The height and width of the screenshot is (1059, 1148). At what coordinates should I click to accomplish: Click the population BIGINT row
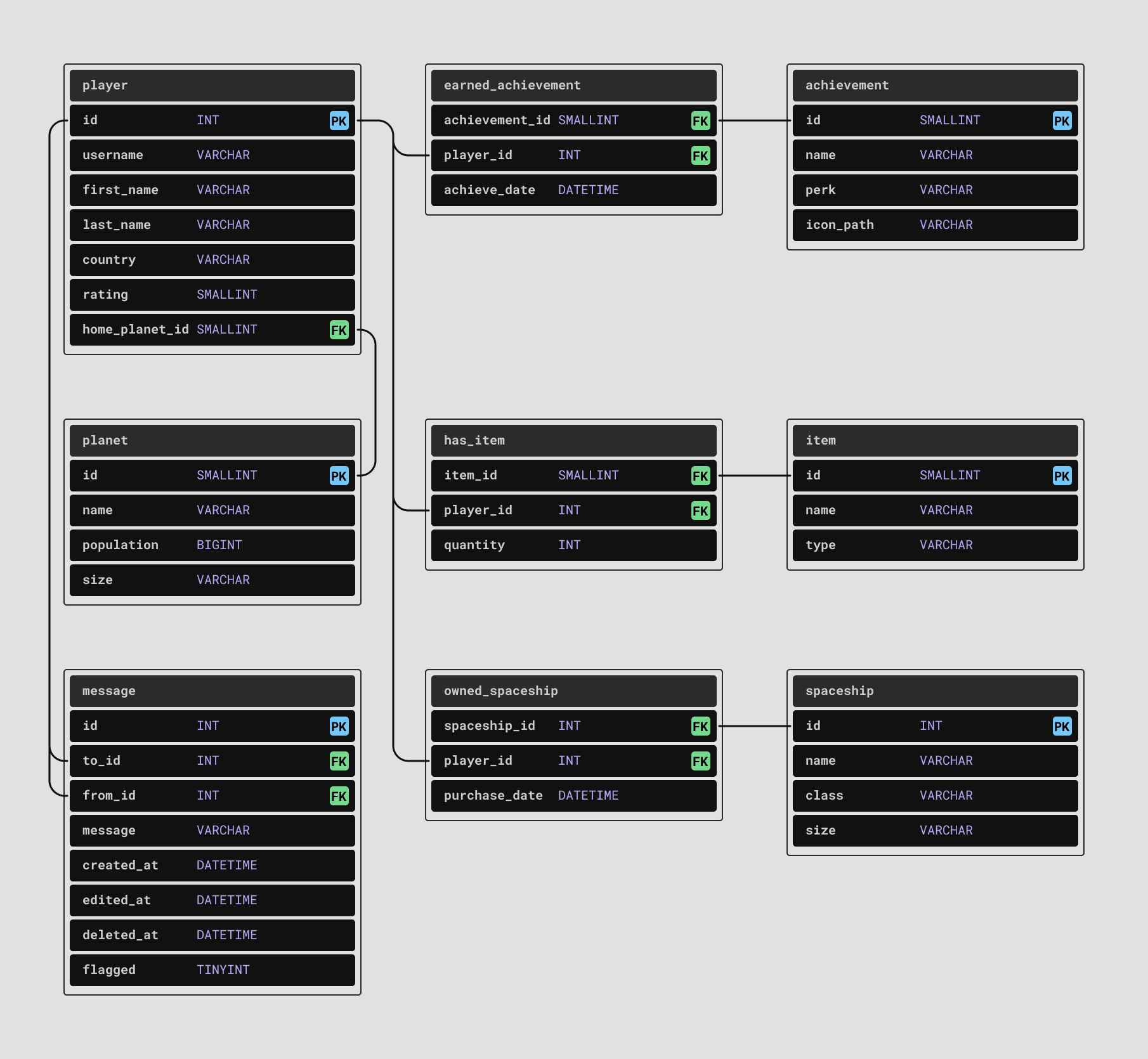(212, 545)
